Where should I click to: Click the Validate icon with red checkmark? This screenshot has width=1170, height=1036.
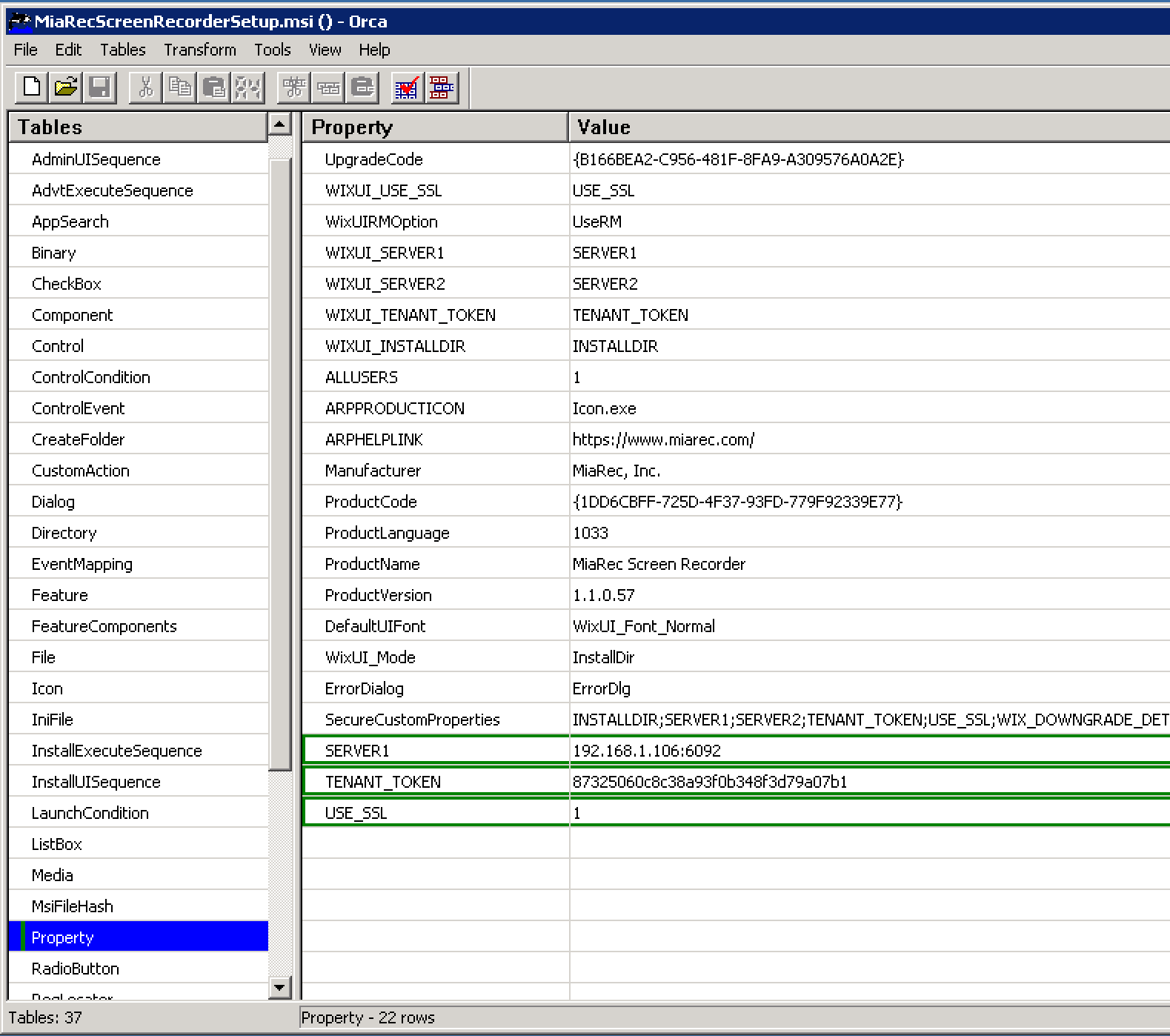pyautogui.click(x=407, y=87)
